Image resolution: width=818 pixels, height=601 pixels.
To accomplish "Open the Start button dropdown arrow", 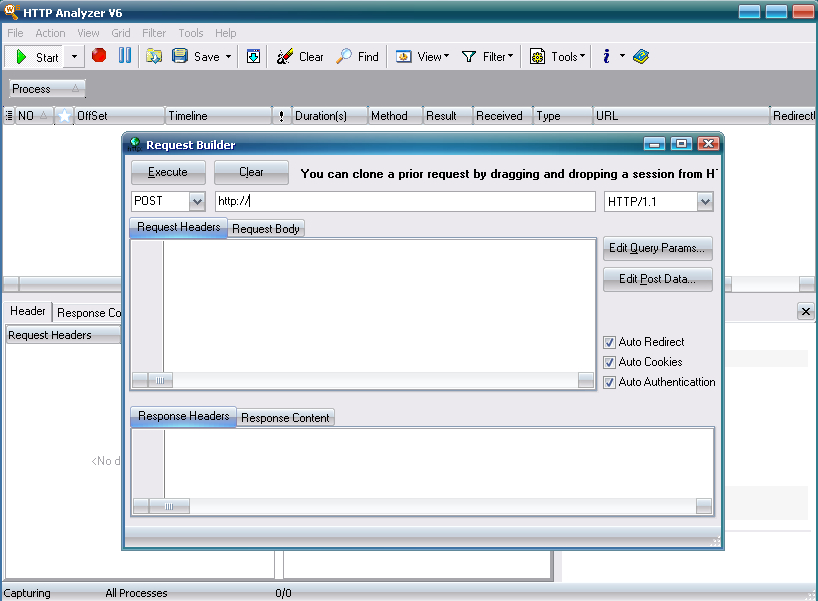I will (x=75, y=57).
